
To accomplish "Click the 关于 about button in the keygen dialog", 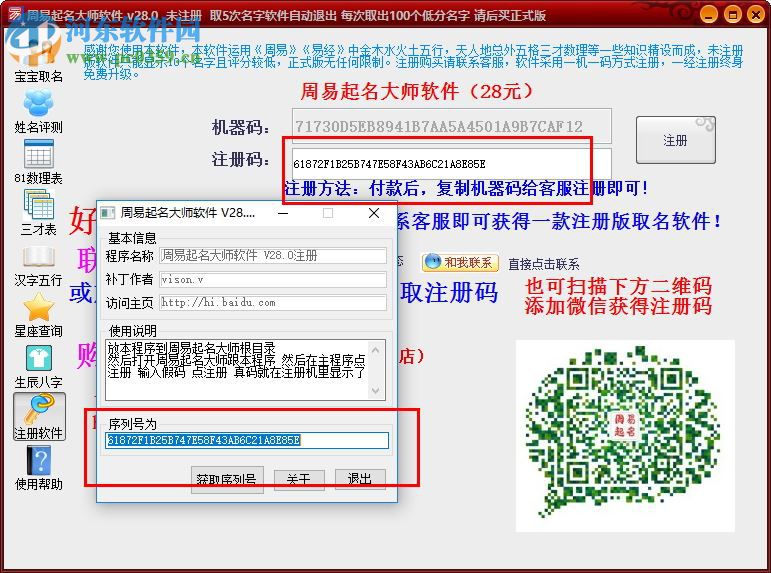I will [x=299, y=479].
